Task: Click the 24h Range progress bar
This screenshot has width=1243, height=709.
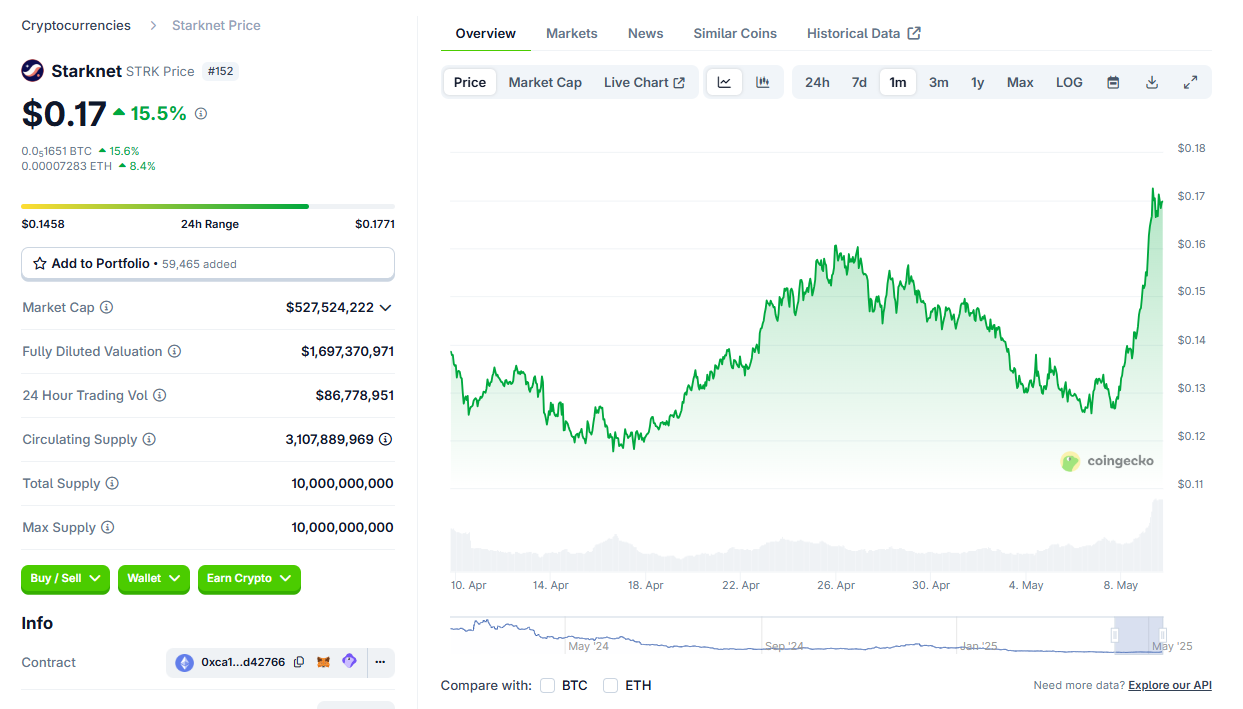Action: coord(208,206)
